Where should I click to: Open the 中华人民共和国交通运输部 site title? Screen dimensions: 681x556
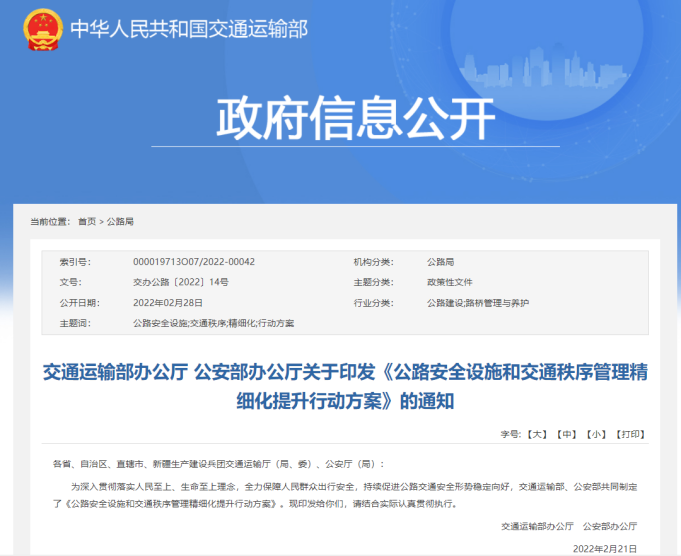pyautogui.click(x=189, y=31)
